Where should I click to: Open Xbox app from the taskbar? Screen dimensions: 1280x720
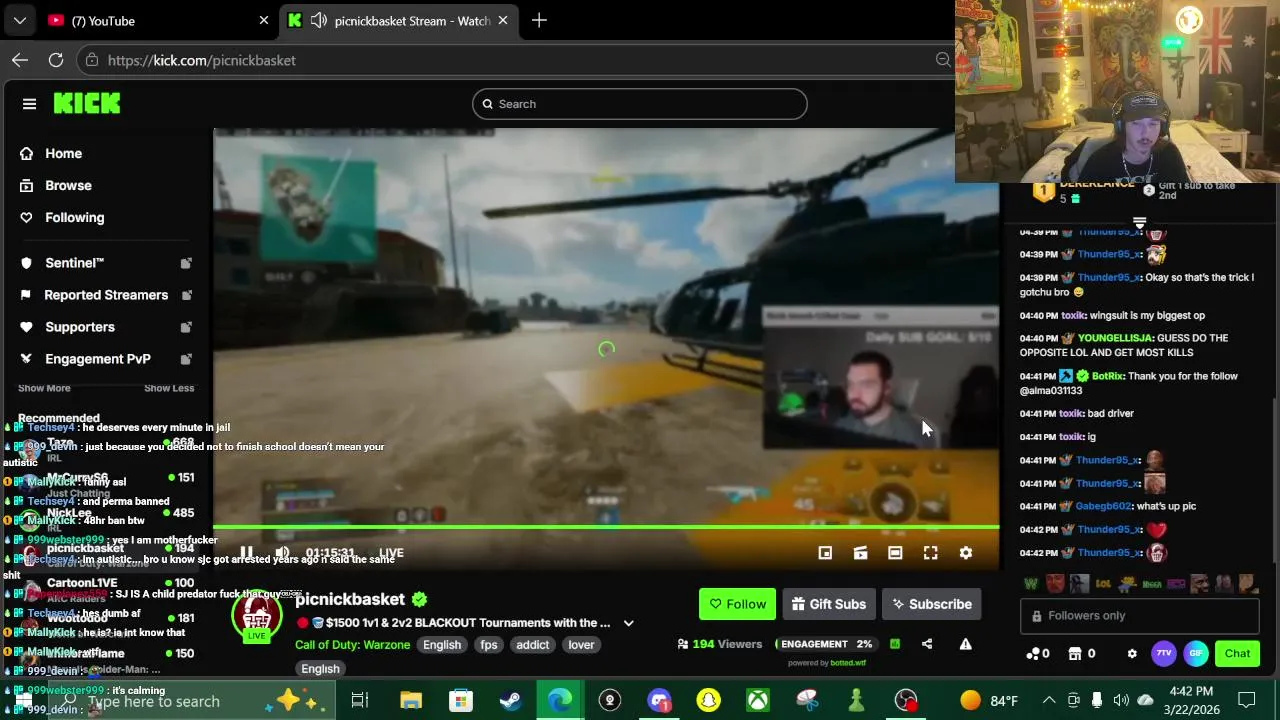click(x=758, y=701)
